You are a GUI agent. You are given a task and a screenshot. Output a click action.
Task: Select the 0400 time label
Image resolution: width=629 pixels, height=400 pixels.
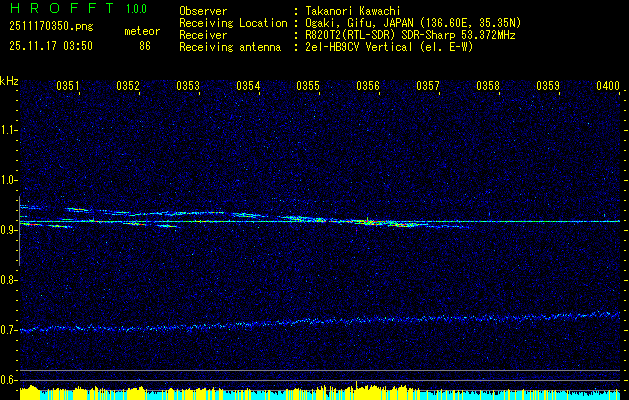607,86
